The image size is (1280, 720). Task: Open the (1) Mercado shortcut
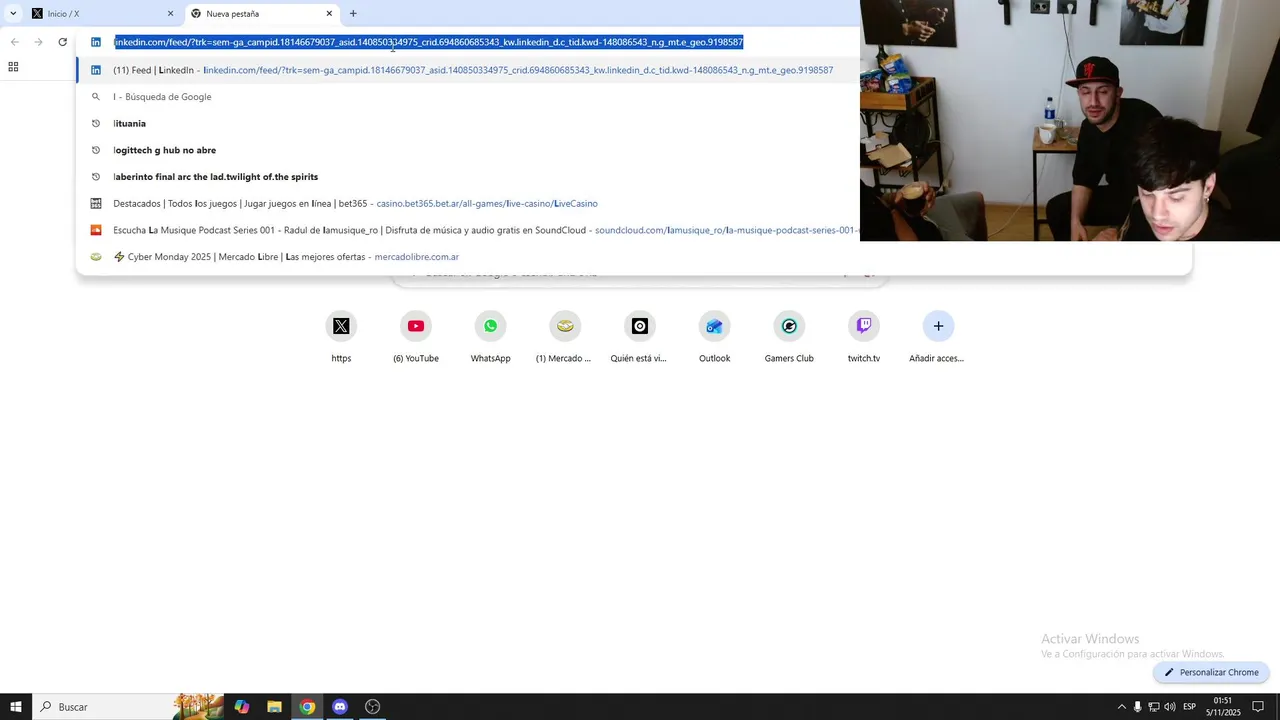point(565,337)
